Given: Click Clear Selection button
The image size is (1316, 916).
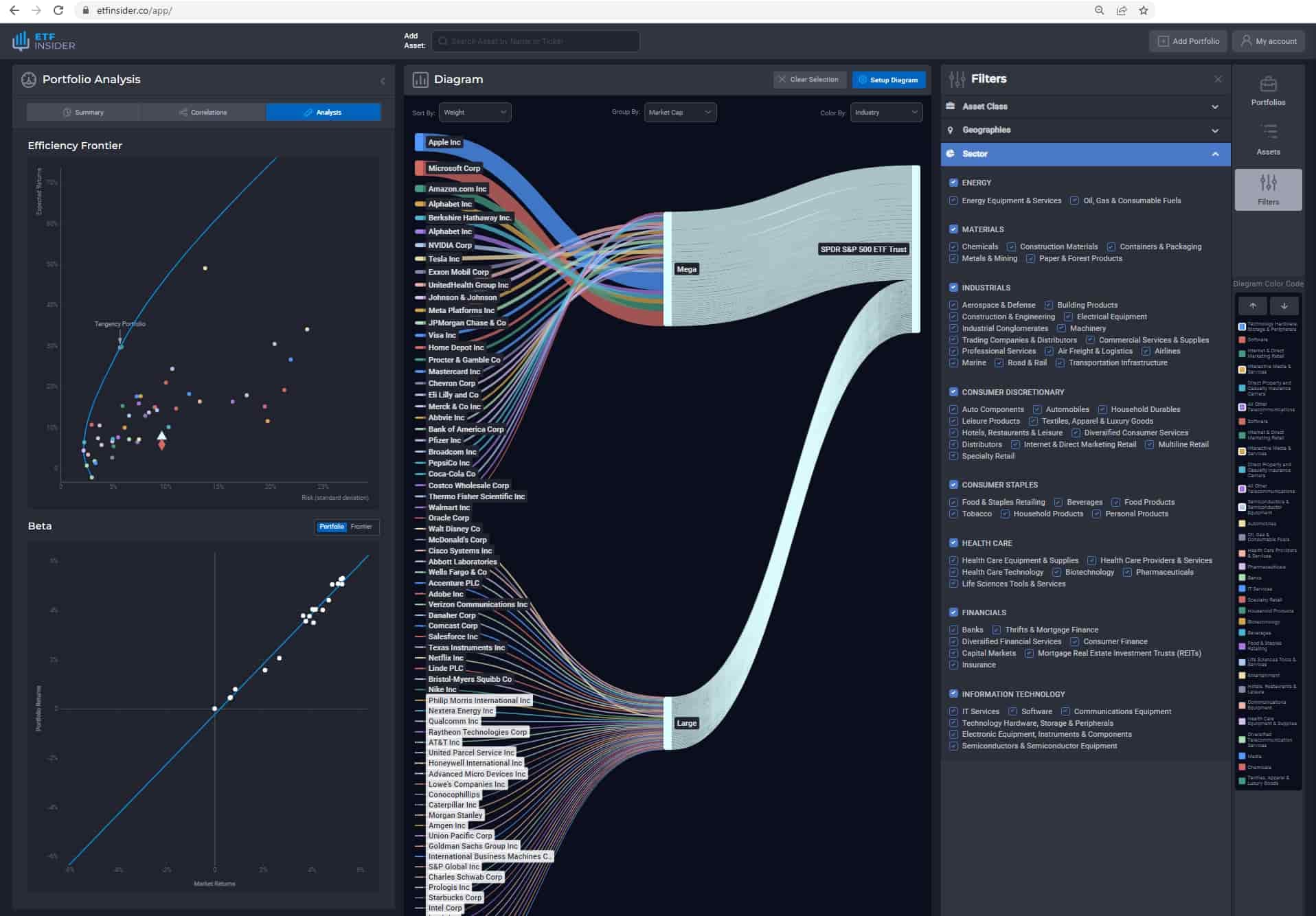Looking at the screenshot, I should (808, 80).
